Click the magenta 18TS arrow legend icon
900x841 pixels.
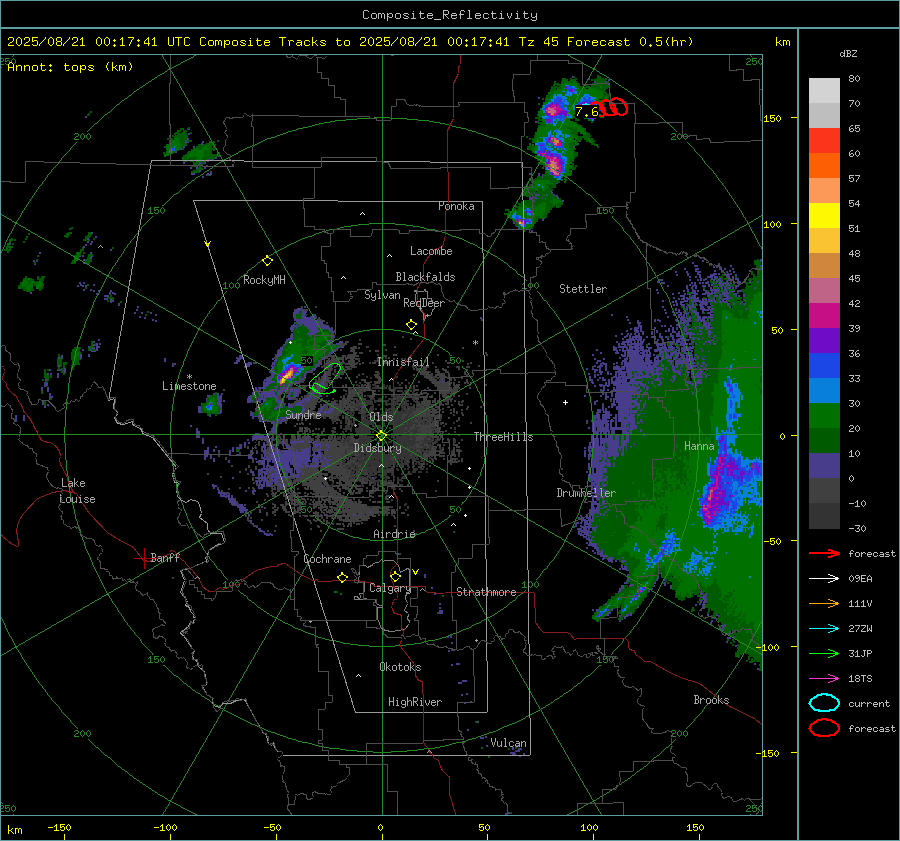824,679
